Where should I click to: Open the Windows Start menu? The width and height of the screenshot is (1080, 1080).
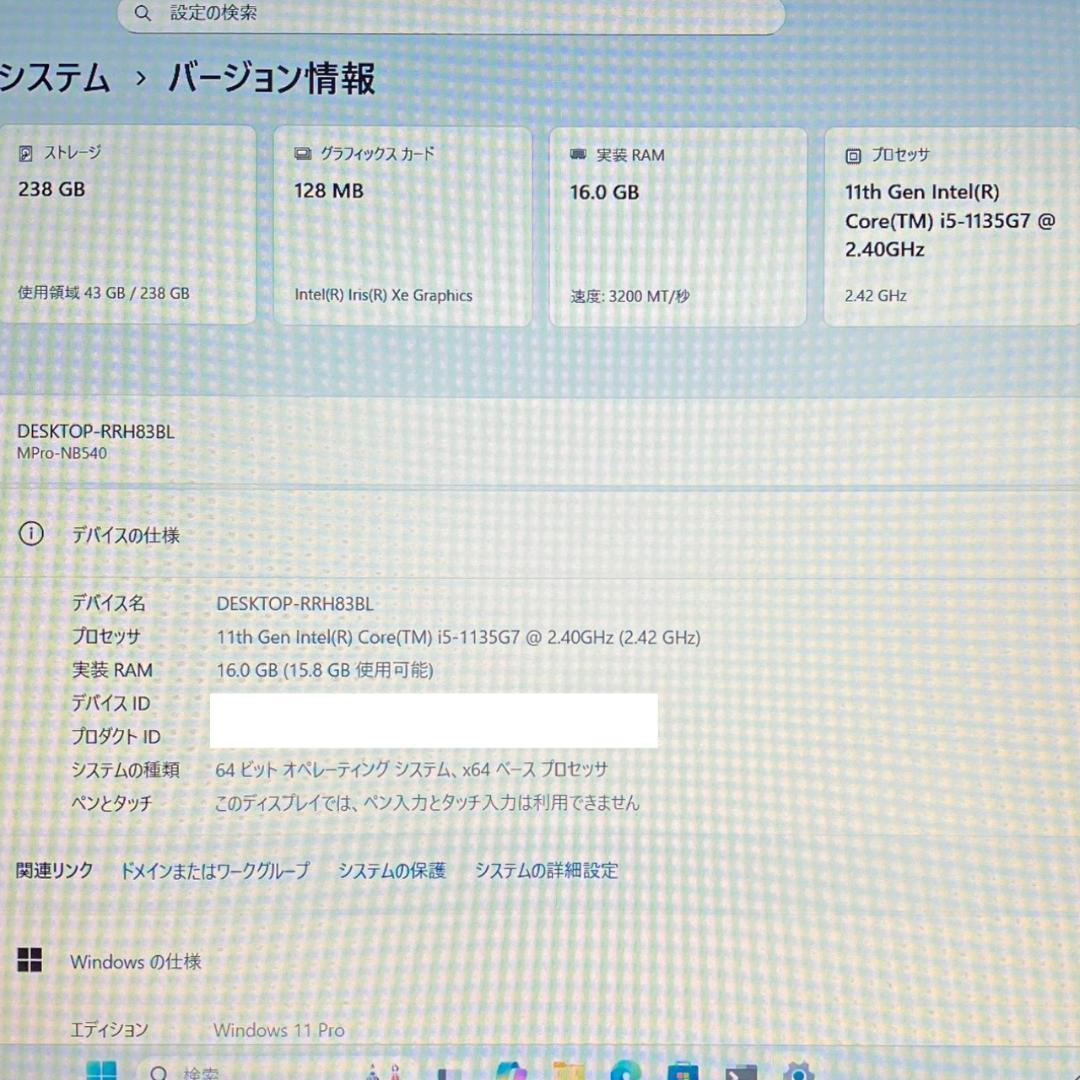click(x=102, y=1071)
